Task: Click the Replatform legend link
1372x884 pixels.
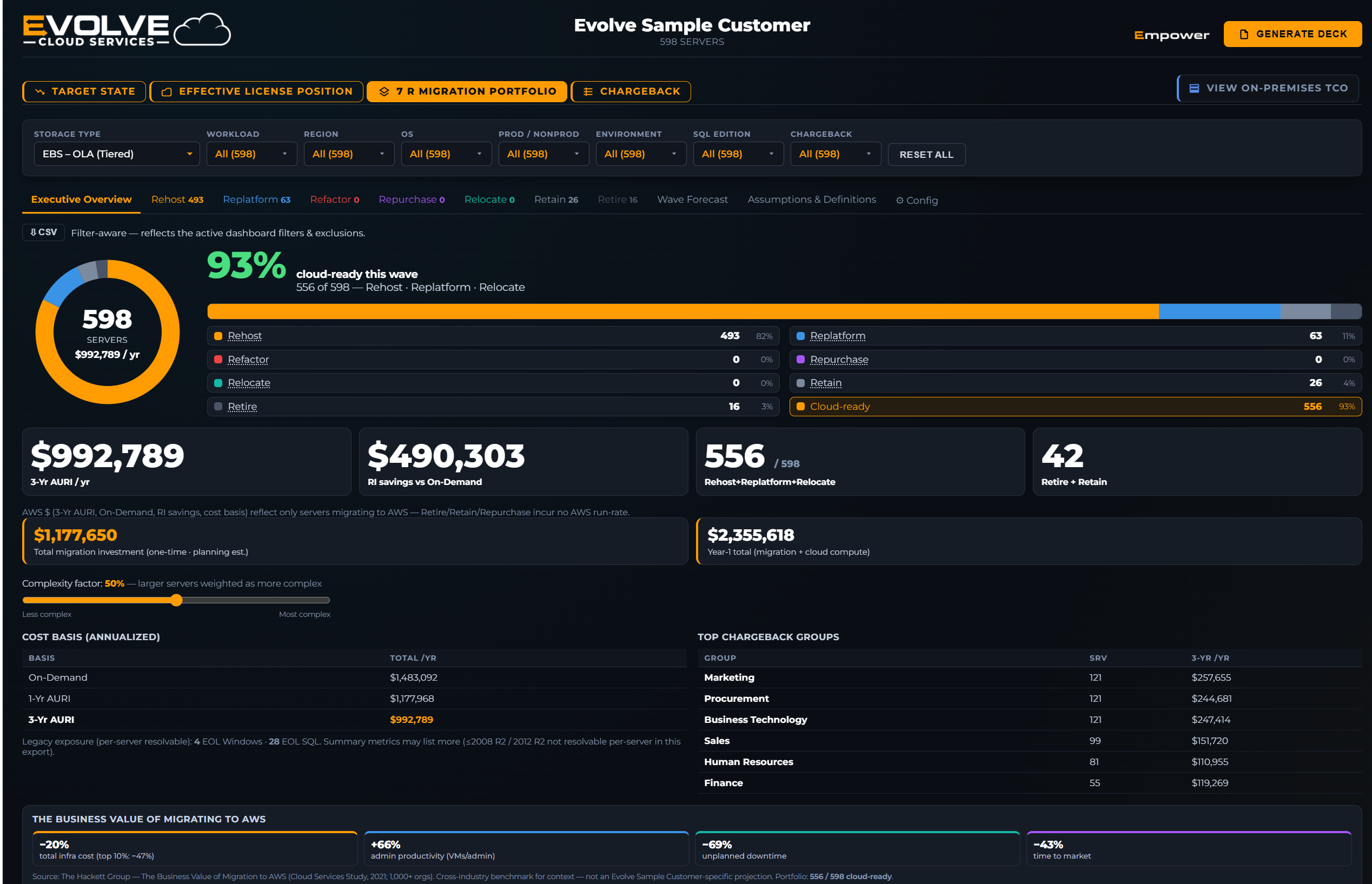Action: 838,336
